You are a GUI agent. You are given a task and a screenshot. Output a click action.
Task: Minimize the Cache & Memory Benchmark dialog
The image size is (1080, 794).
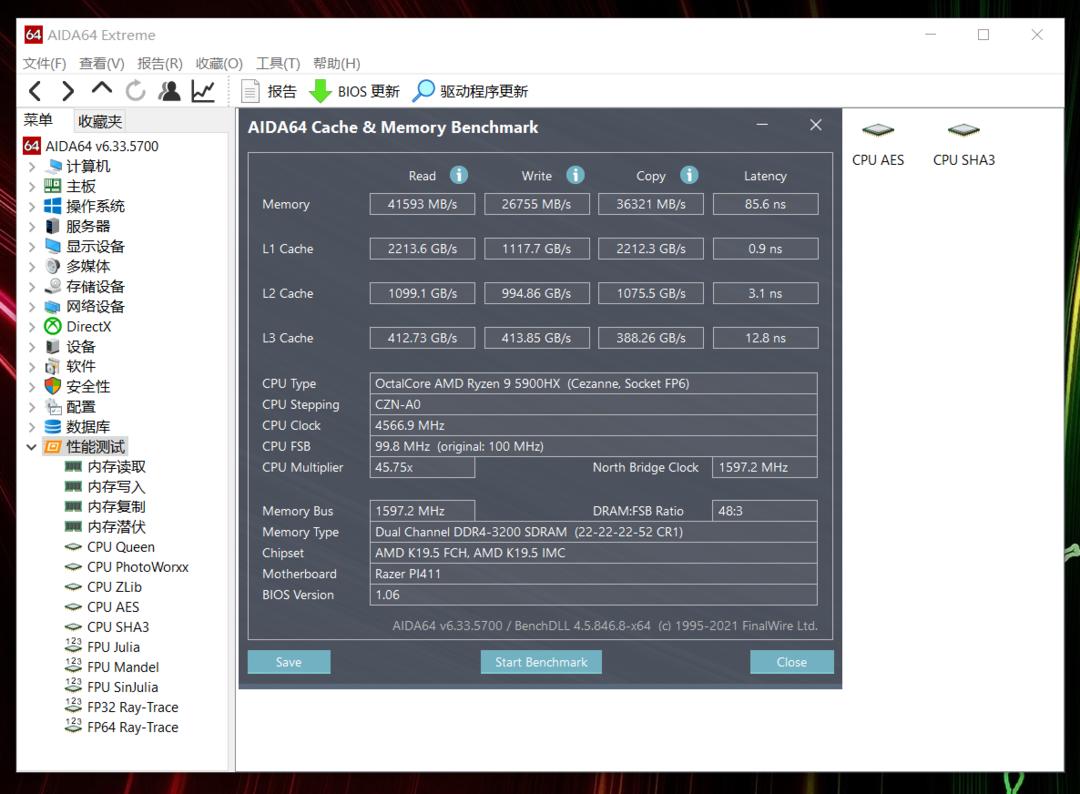click(762, 125)
